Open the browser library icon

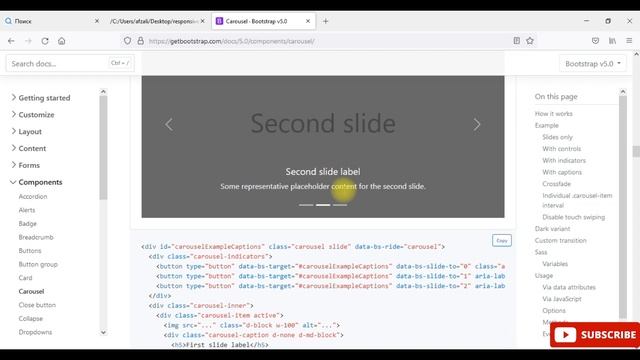pyautogui.click(x=612, y=41)
